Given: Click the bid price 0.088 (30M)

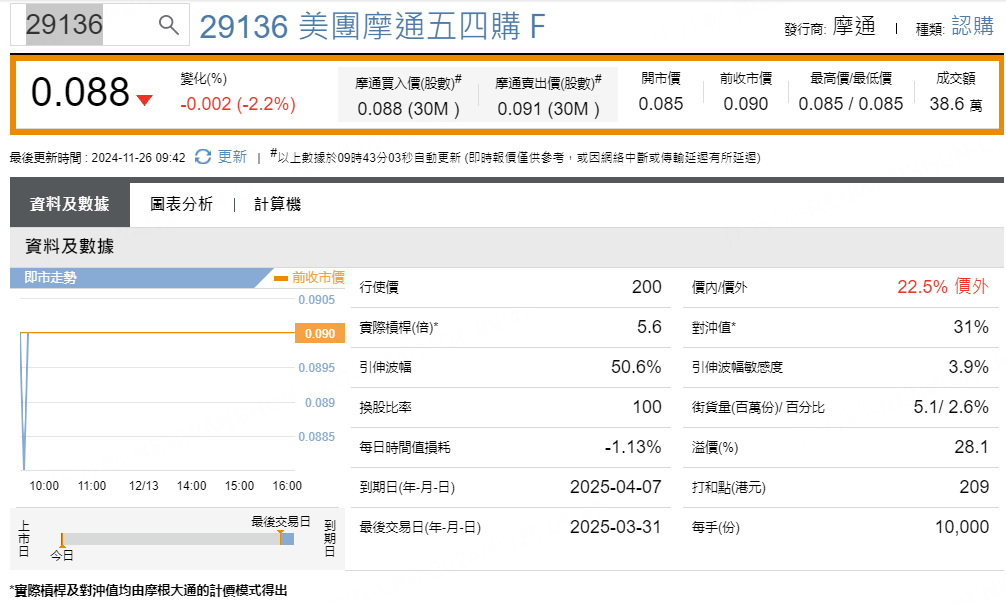Looking at the screenshot, I should 408,109.
